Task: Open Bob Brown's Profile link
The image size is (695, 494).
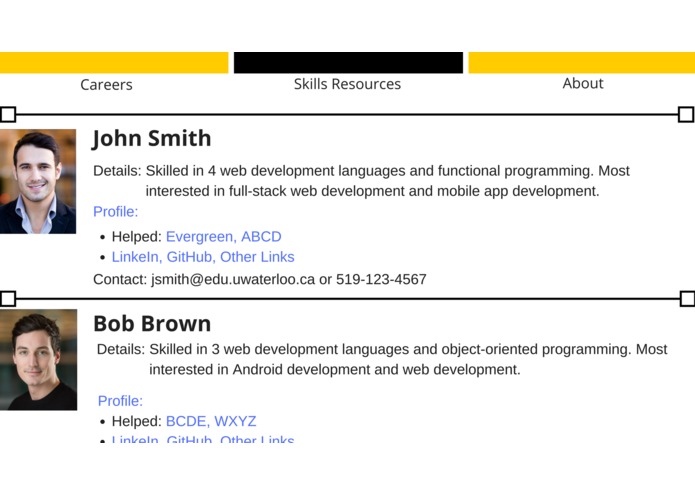Action: pyautogui.click(x=120, y=401)
